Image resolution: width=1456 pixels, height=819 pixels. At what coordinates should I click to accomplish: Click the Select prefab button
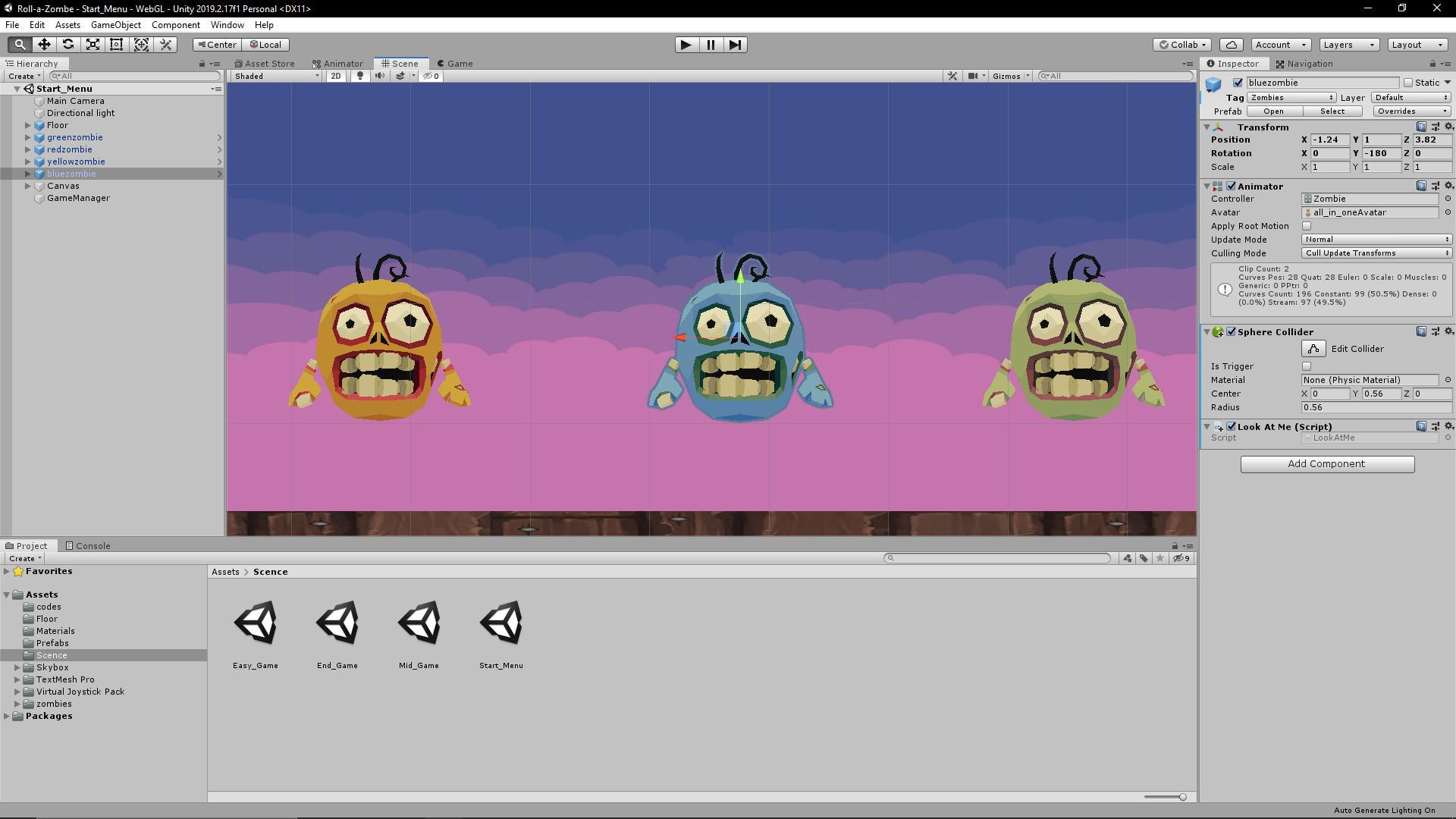(1333, 111)
